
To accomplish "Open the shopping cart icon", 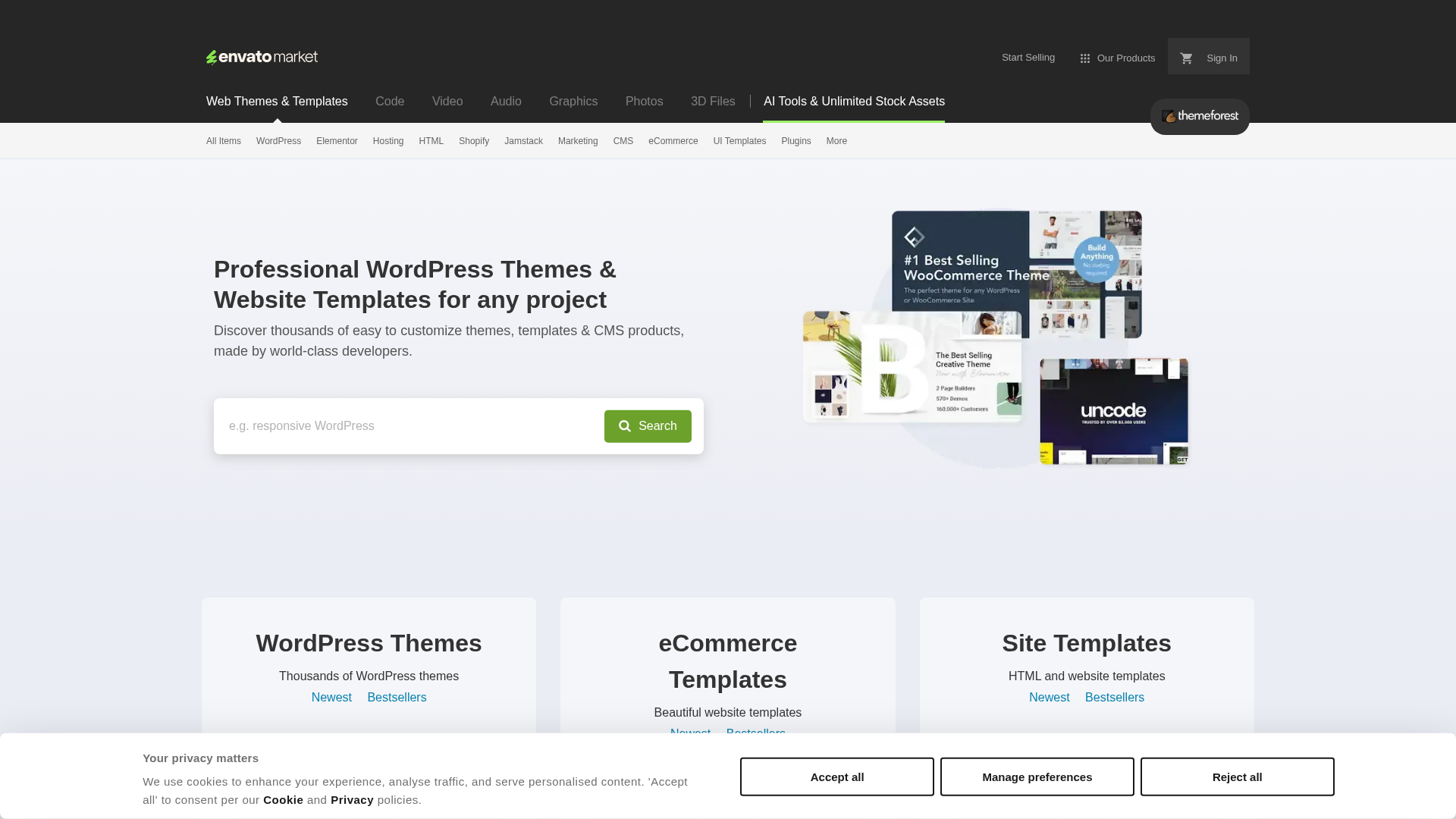I will (1187, 58).
